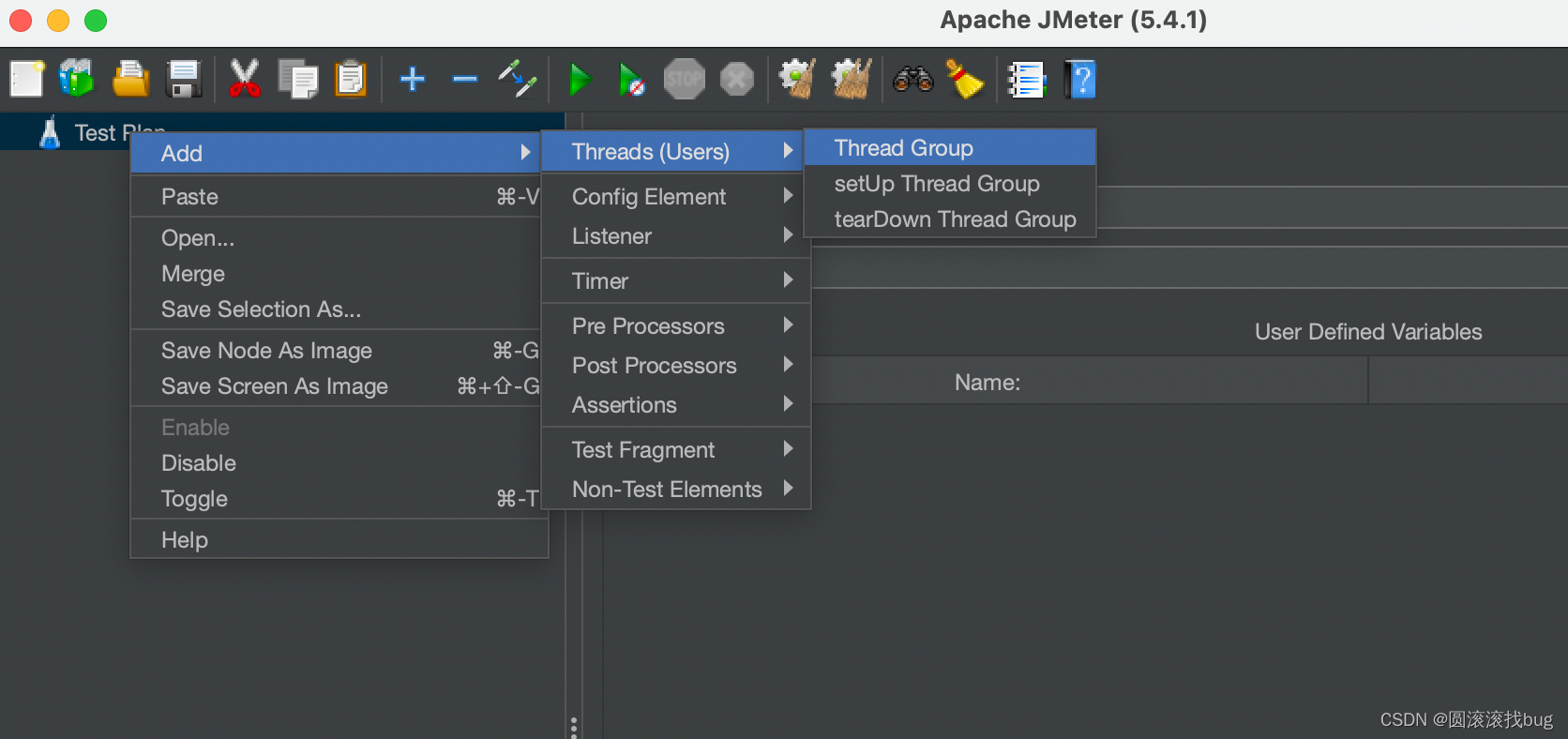
Task: Open the Templates icon in toolbar
Action: click(x=77, y=79)
